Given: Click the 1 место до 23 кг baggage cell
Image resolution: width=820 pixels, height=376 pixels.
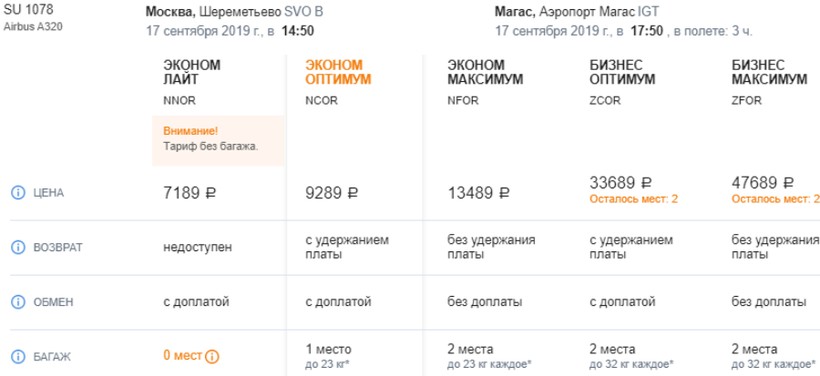Looking at the screenshot, I should tap(328, 356).
